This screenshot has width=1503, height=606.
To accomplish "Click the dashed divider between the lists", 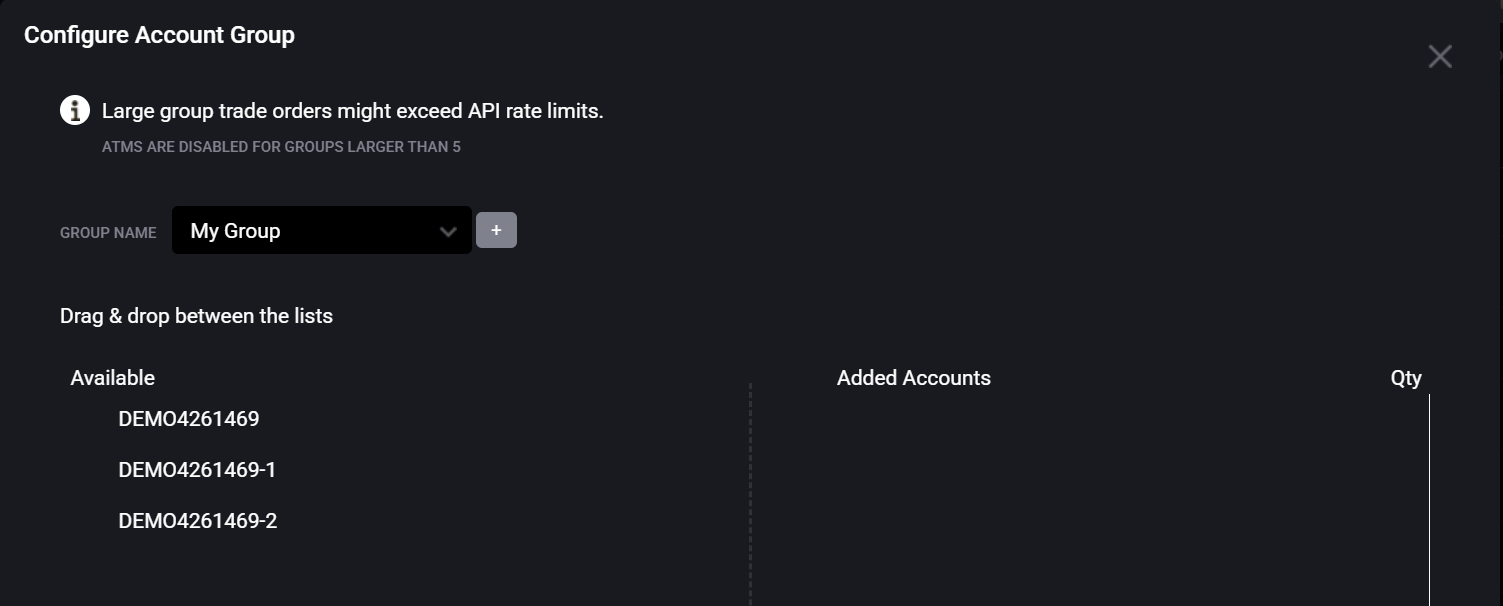I will click(x=750, y=494).
